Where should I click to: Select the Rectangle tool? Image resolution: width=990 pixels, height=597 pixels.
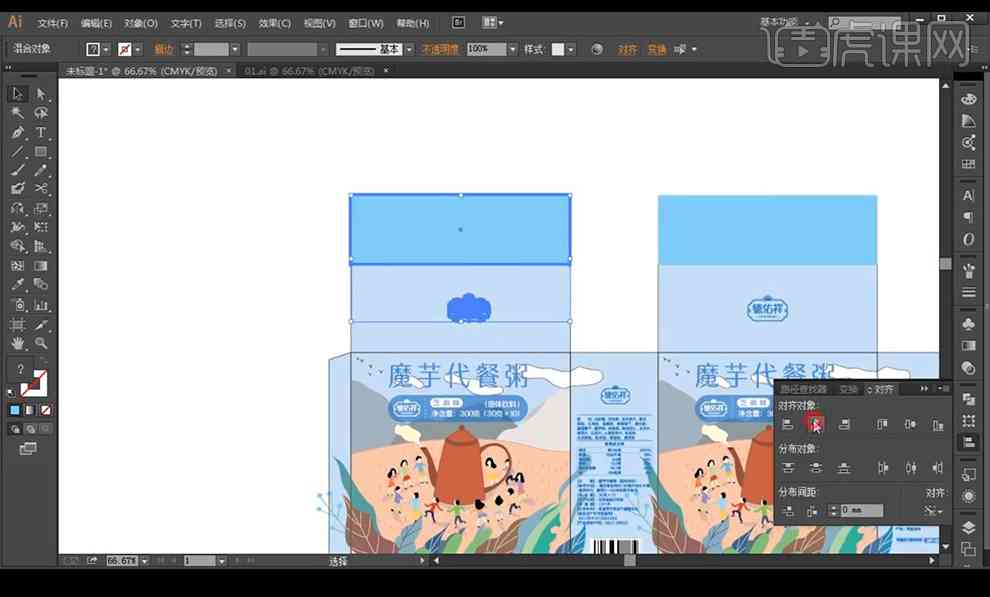pos(41,151)
